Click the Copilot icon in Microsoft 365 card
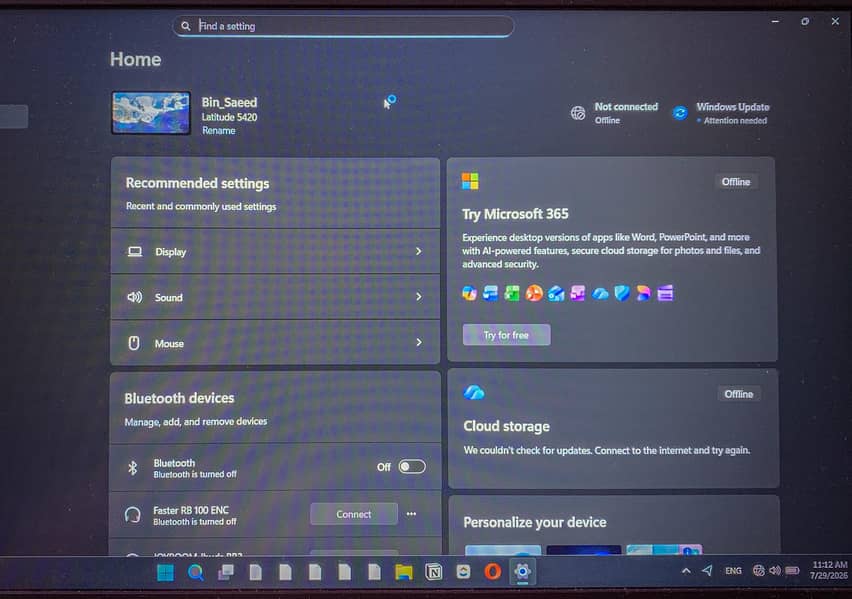 coord(469,294)
